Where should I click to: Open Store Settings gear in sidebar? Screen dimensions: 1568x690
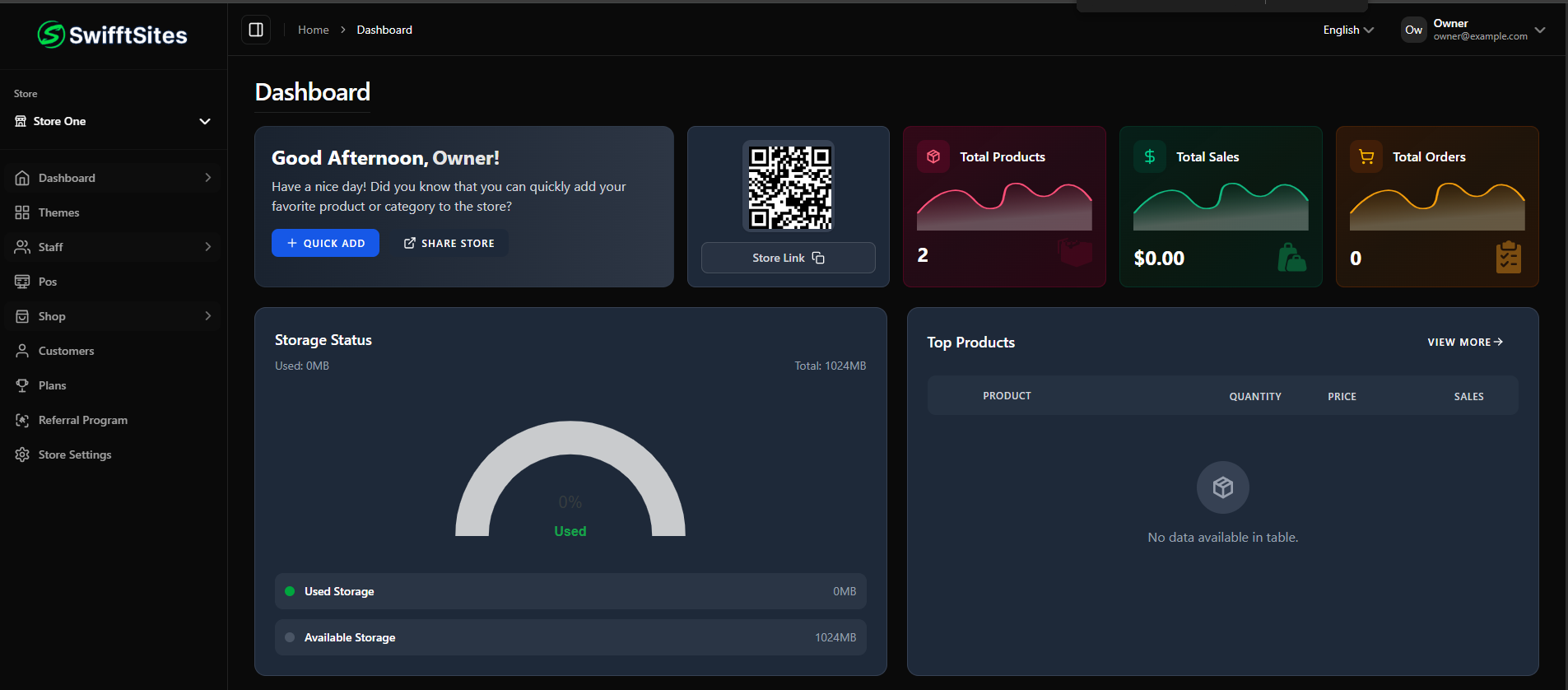[x=22, y=455]
